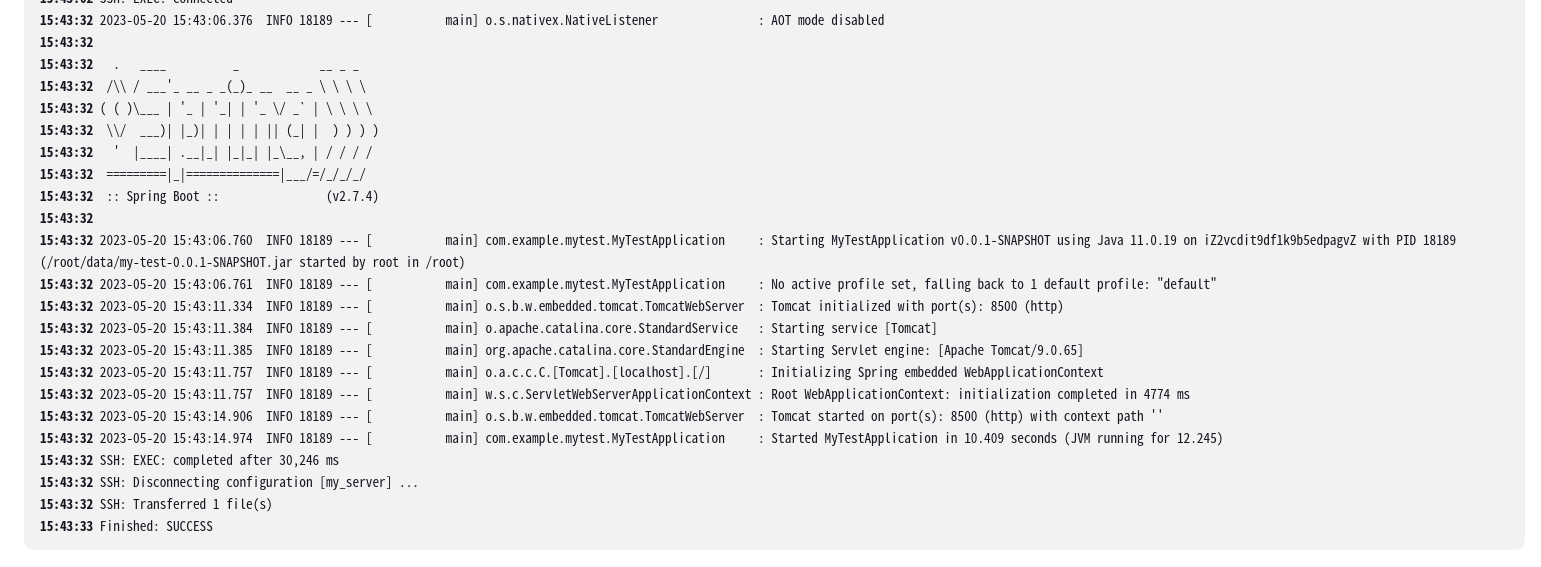Click the "SSH: Disconnecting configuration [my_server]" line
The width and height of the screenshot is (1541, 567).
259,483
